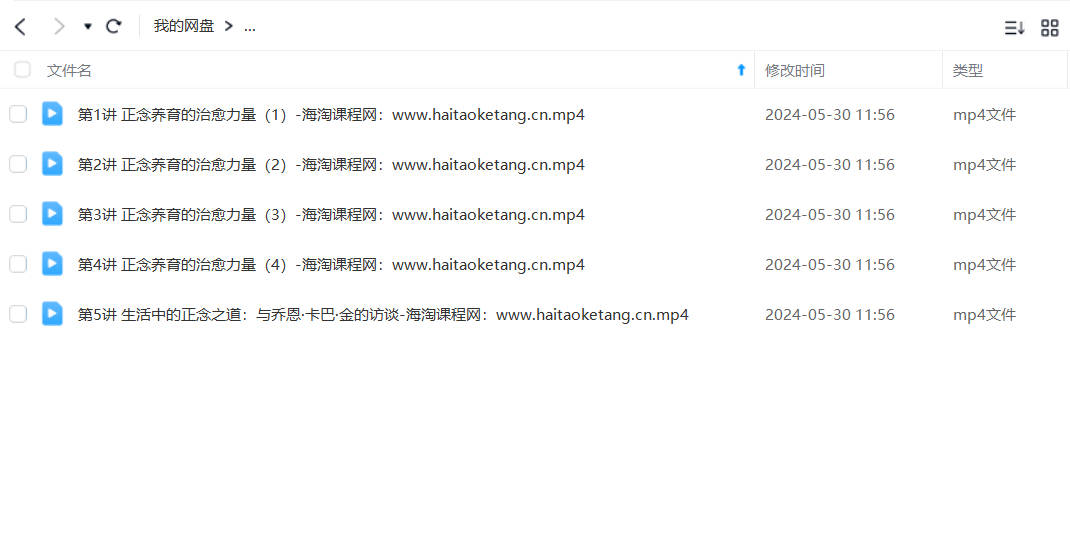Open the sort order menu icon
Viewport: 1070px width, 557px height.
click(1014, 27)
